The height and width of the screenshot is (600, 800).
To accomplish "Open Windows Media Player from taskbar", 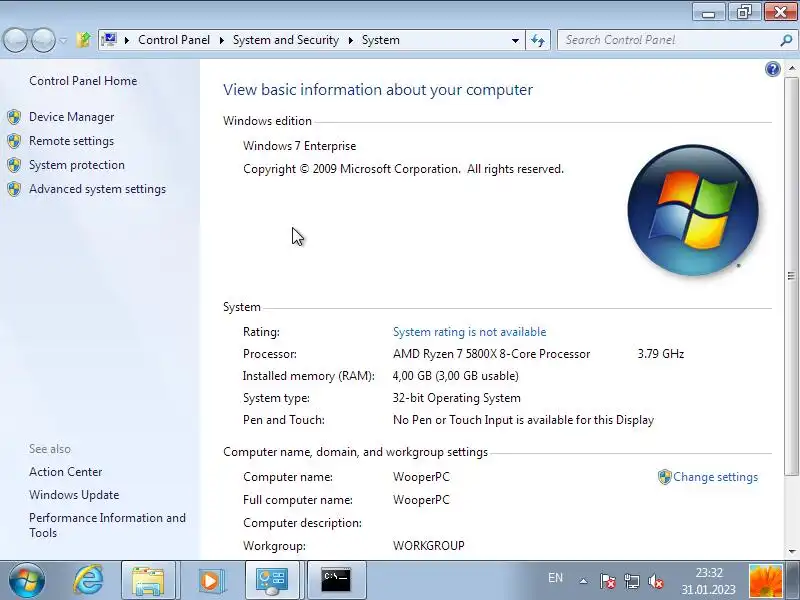I will (x=210, y=580).
